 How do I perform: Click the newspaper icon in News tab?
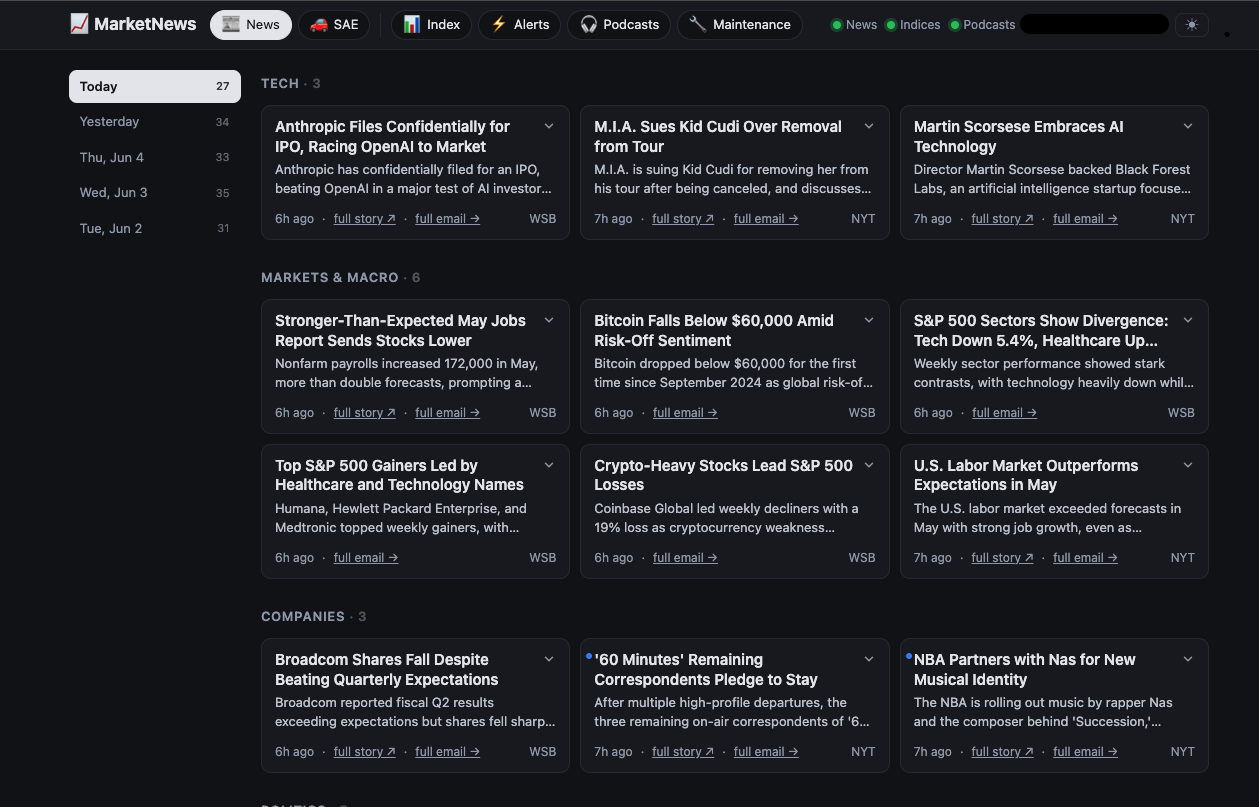click(x=231, y=24)
